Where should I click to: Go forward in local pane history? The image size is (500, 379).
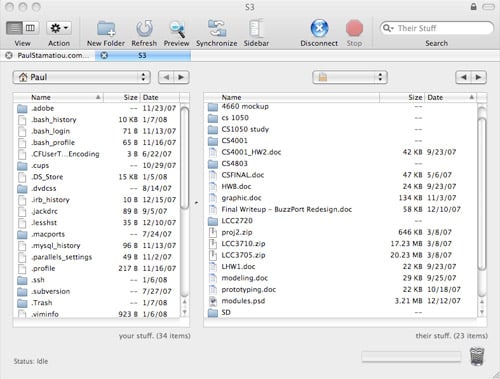coord(181,77)
